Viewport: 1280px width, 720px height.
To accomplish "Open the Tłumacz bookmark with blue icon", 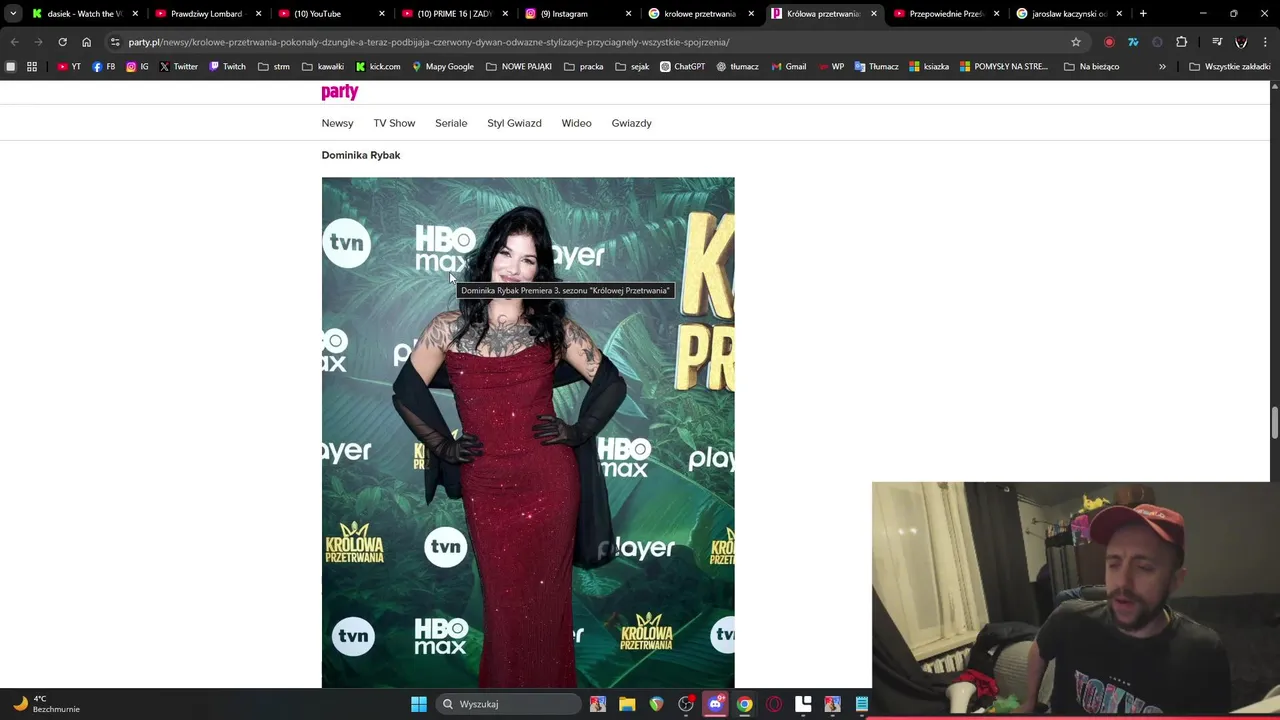I will 876,67.
